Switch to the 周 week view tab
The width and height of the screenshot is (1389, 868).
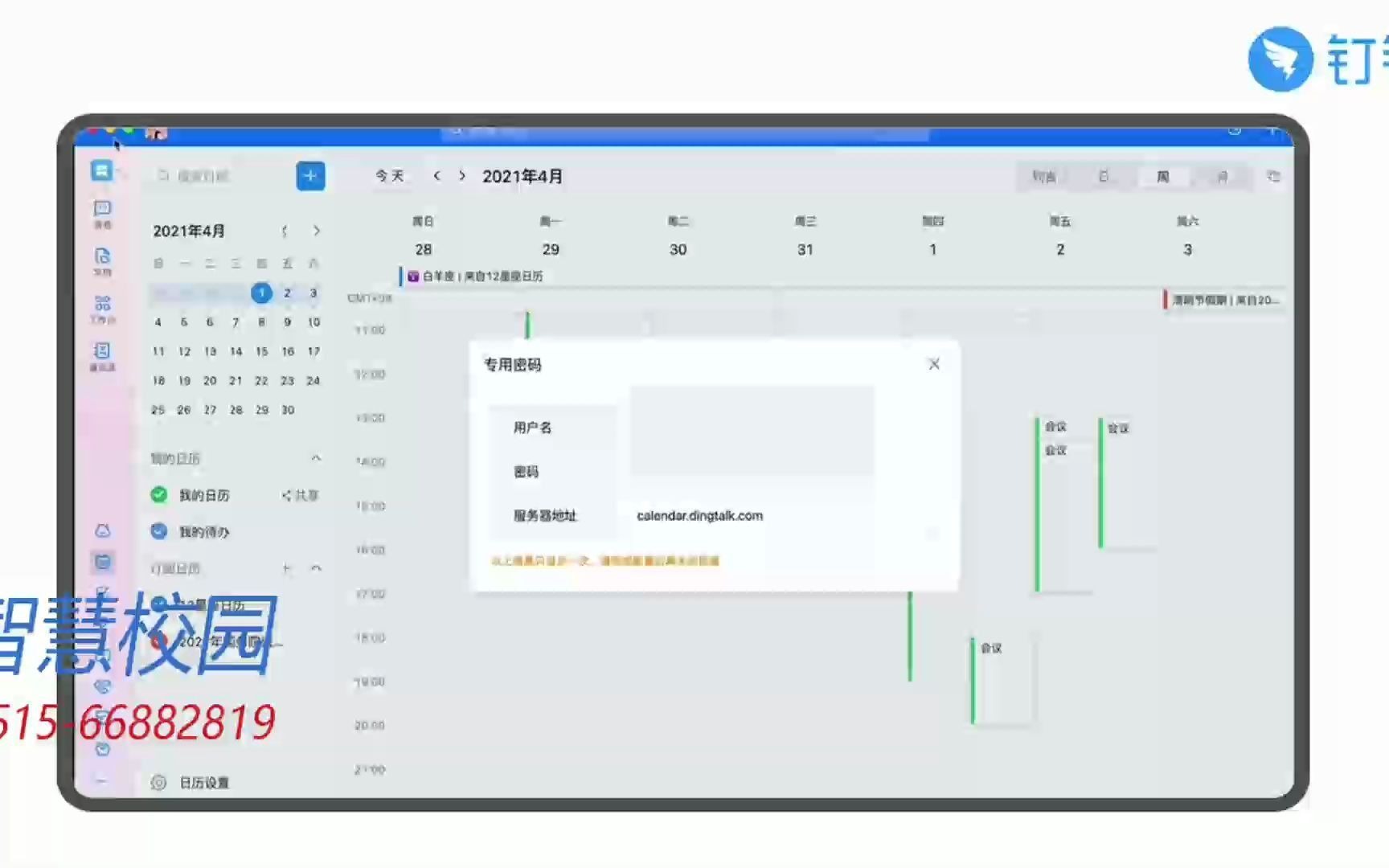pyautogui.click(x=1163, y=177)
